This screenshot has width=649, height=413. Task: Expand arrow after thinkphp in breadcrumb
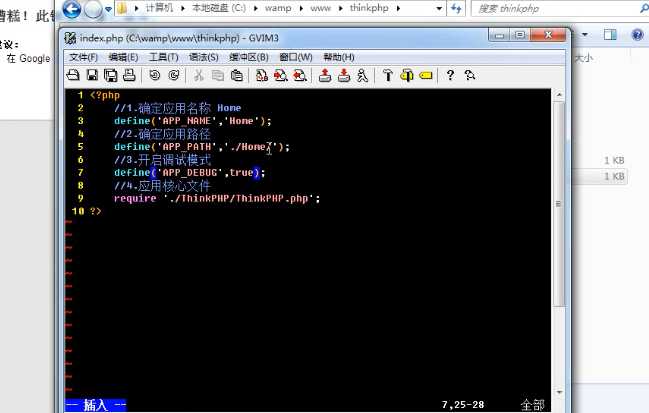click(x=398, y=8)
